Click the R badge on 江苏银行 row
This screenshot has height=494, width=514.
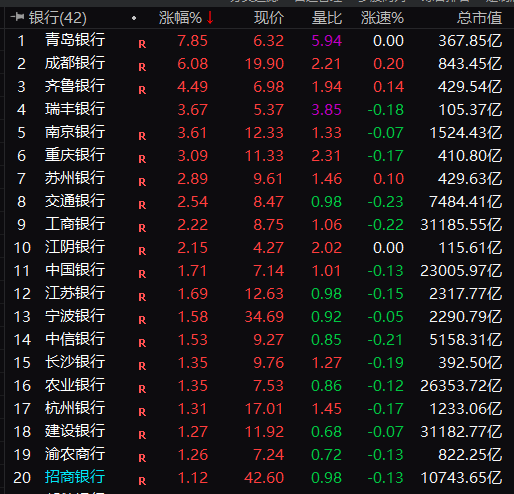click(142, 297)
